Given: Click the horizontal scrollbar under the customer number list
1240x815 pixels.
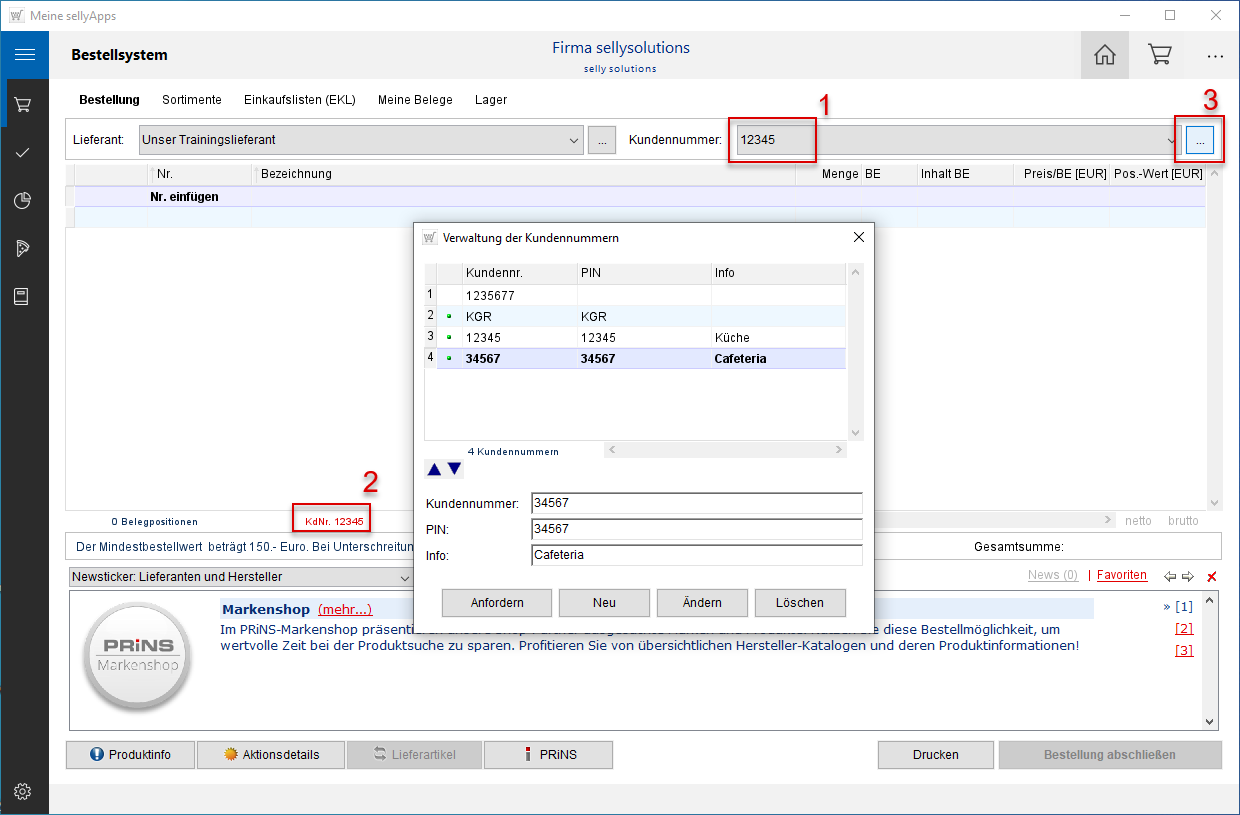Looking at the screenshot, I should [x=725, y=451].
